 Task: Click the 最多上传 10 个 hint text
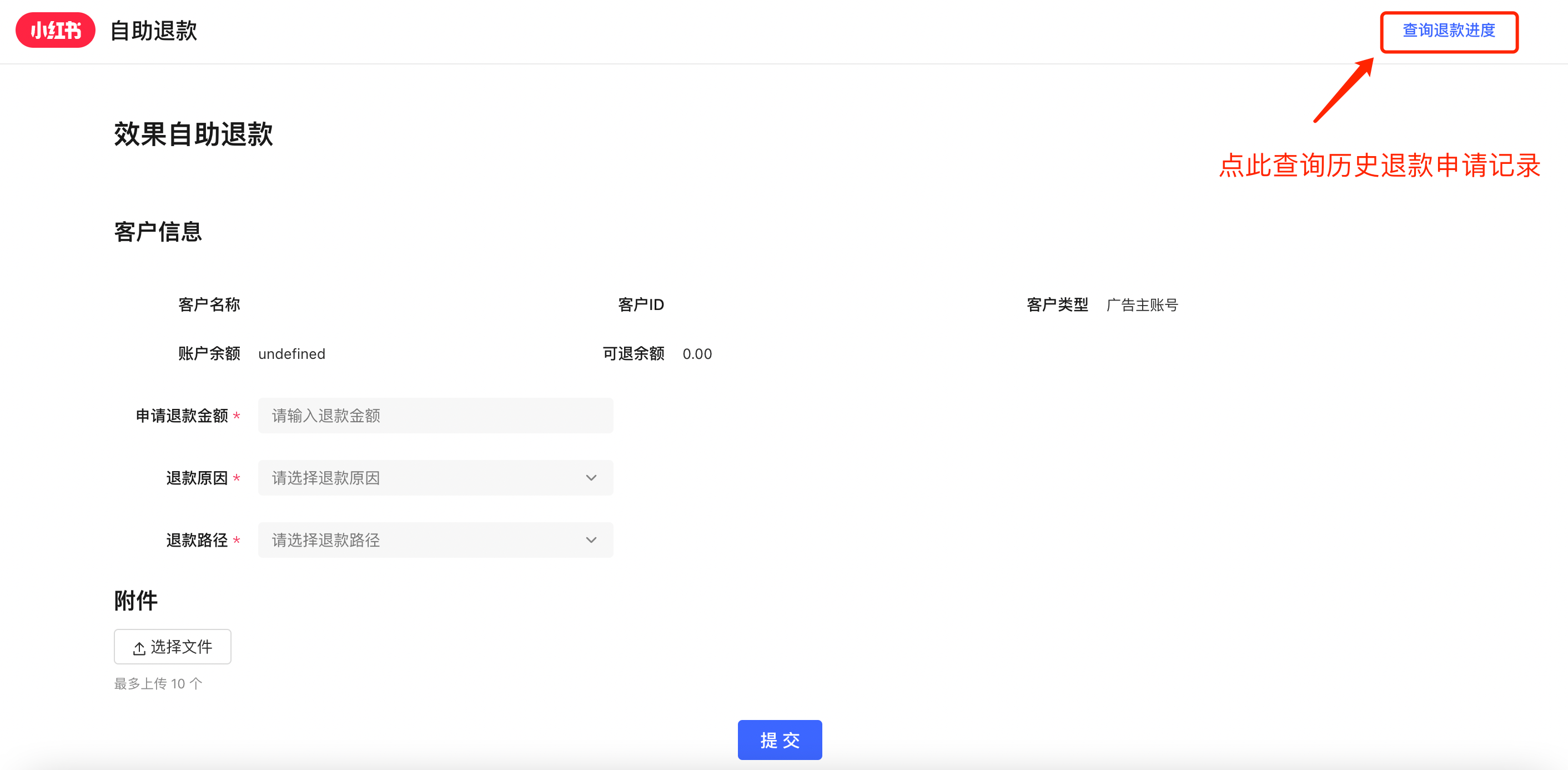click(158, 683)
